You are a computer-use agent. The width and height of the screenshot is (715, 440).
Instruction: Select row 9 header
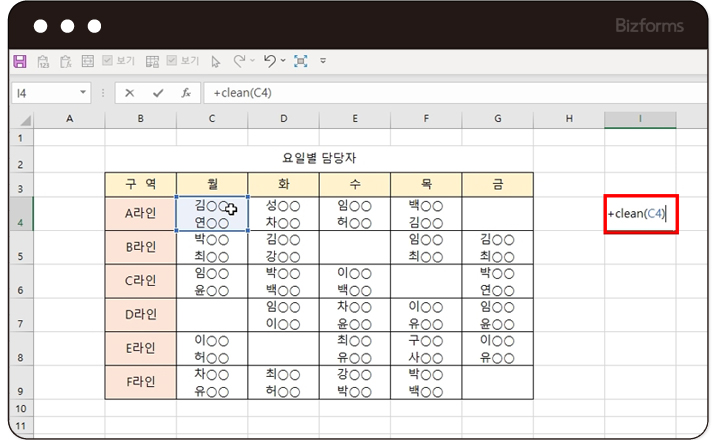pos(21,383)
